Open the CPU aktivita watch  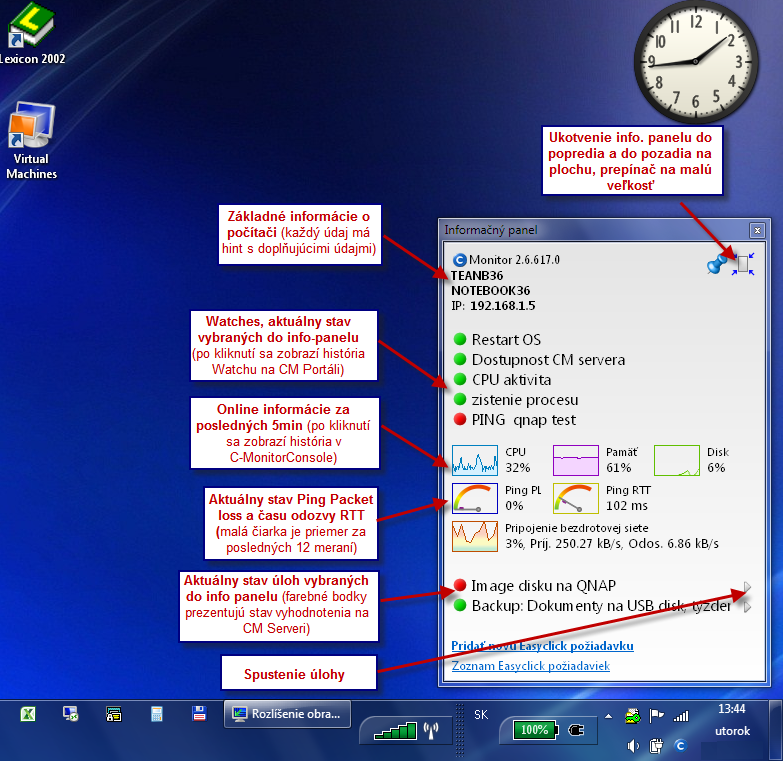pyautogui.click(x=511, y=380)
